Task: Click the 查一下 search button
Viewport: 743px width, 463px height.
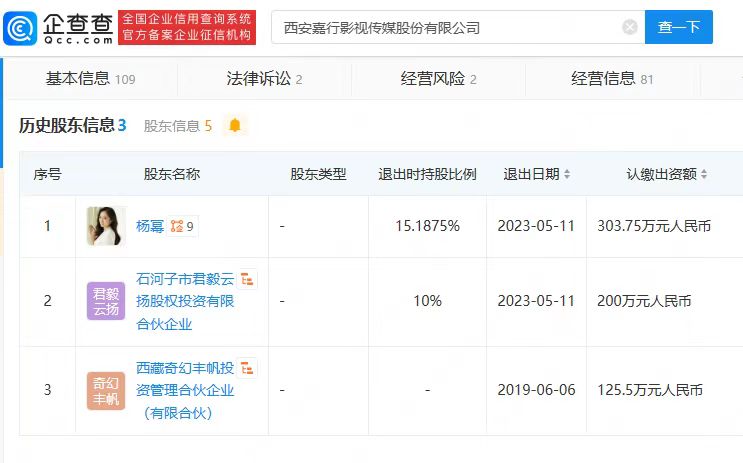Action: click(679, 27)
